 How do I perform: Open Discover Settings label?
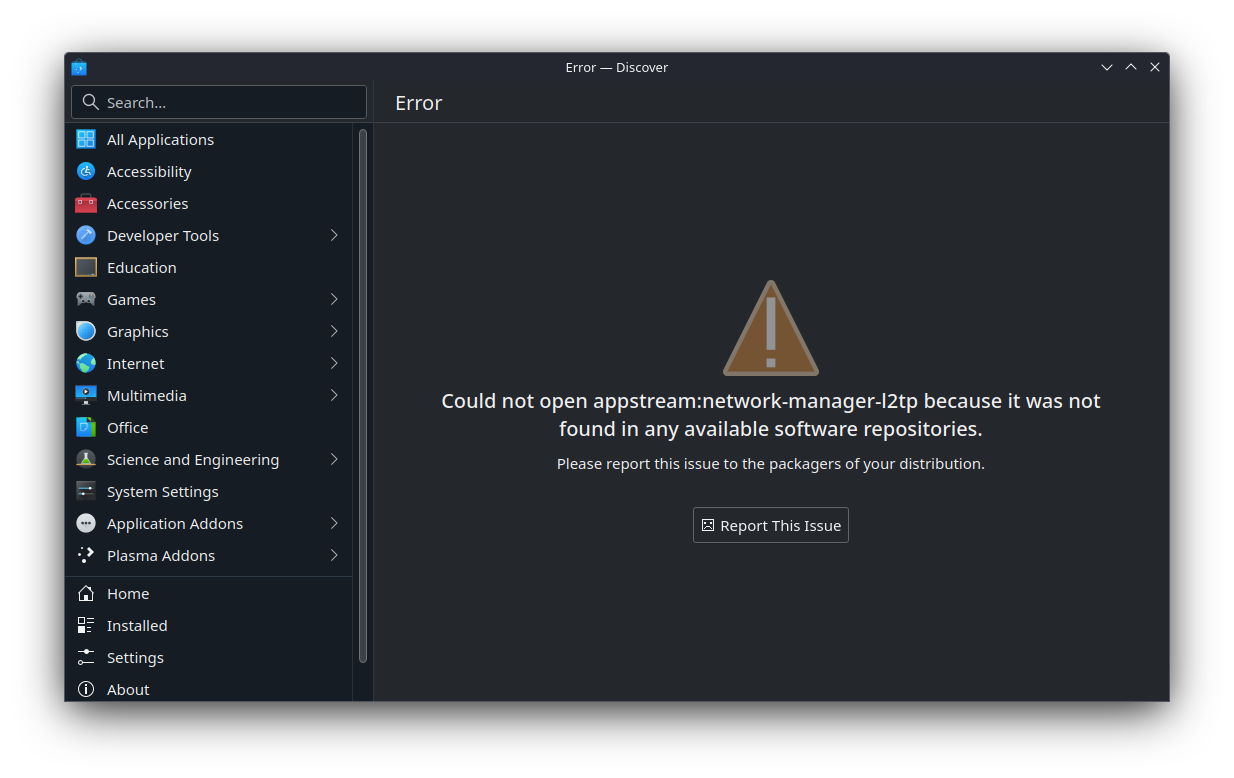point(135,658)
